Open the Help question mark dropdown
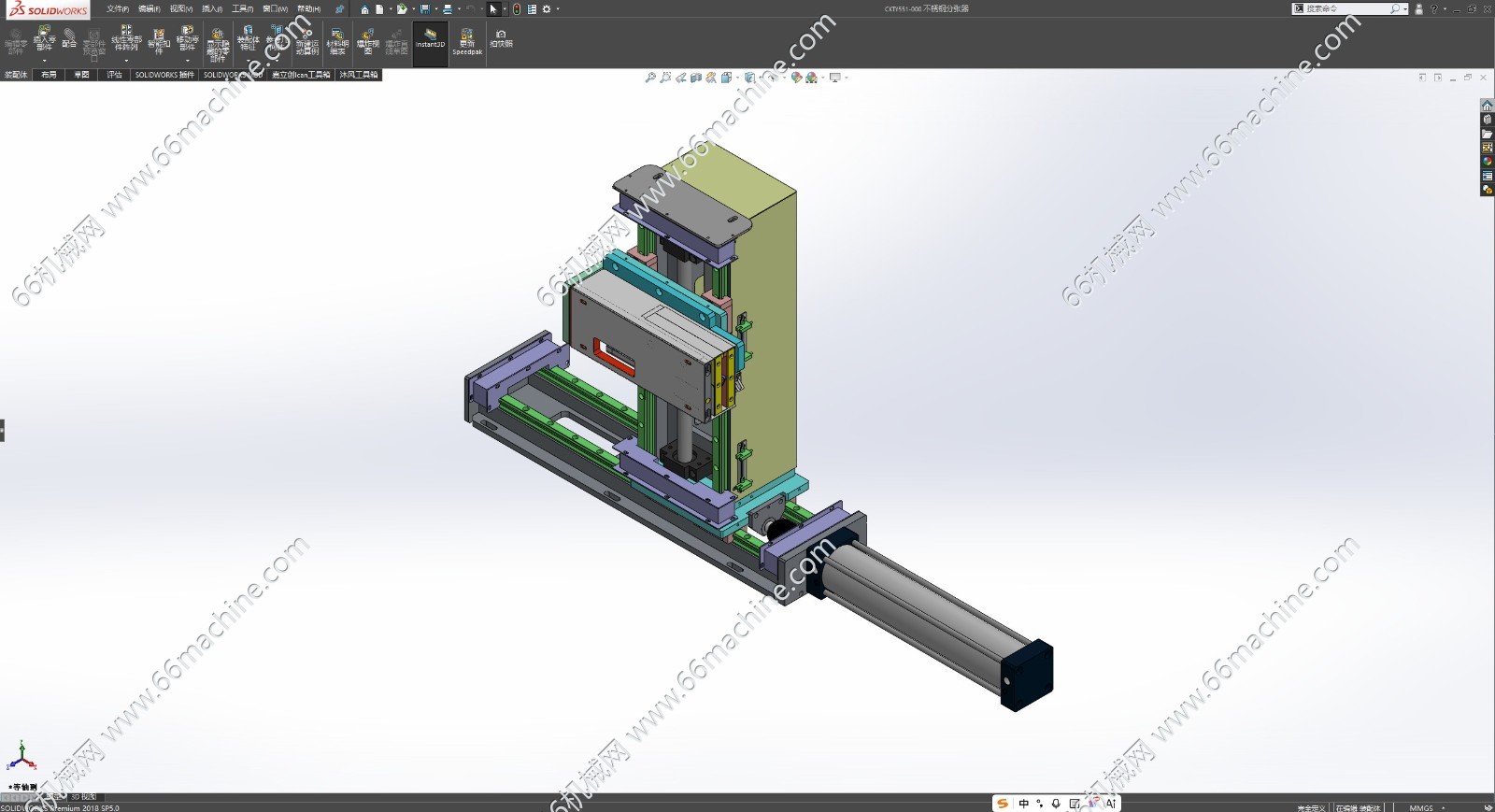 [1444, 9]
